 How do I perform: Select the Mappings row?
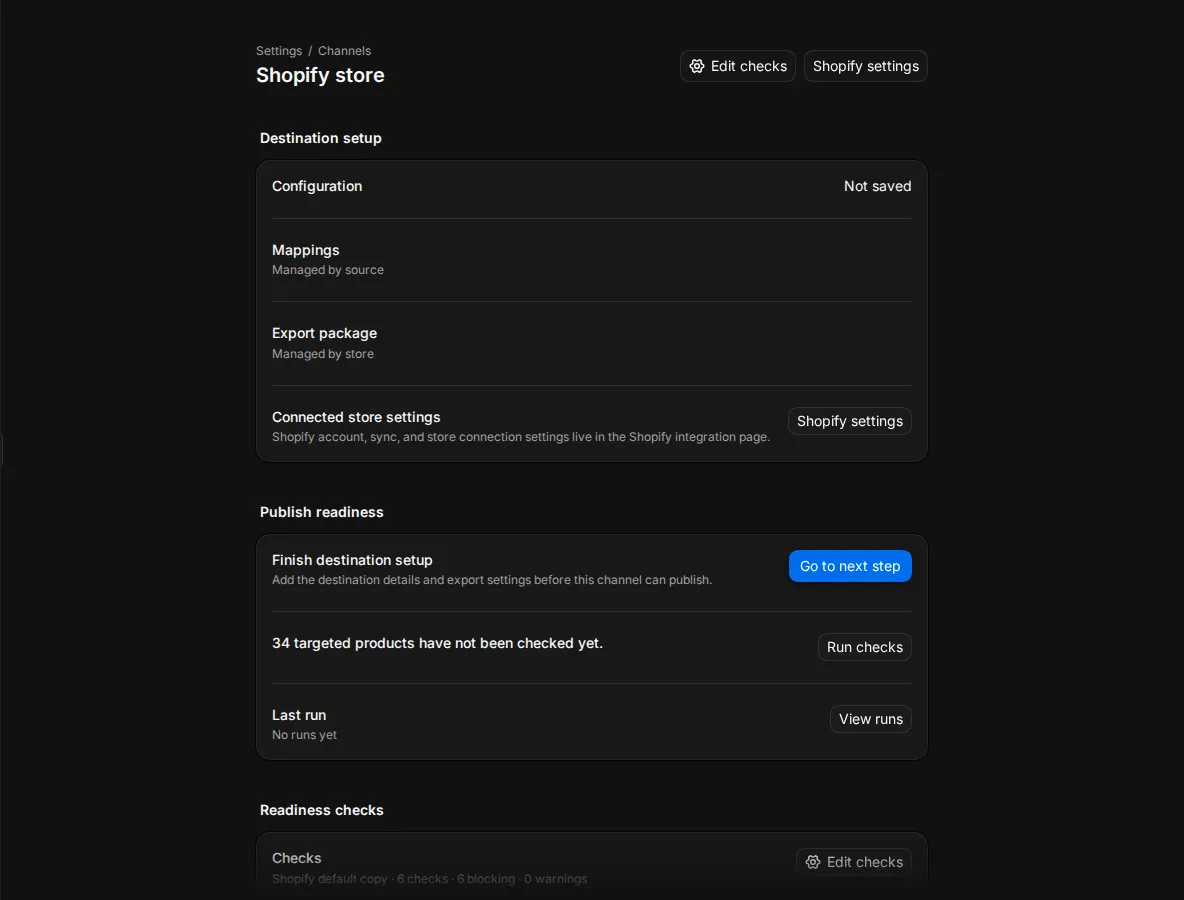591,260
